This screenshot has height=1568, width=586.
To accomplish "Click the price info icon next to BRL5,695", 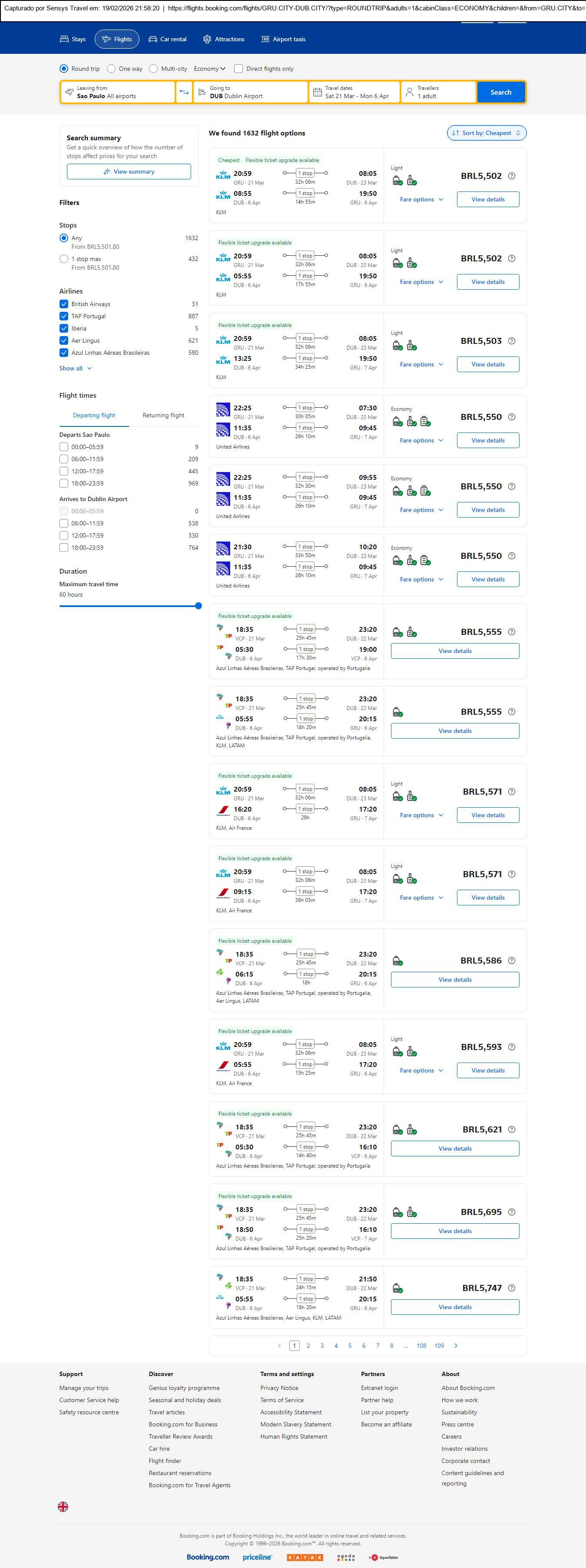I will (x=512, y=1212).
